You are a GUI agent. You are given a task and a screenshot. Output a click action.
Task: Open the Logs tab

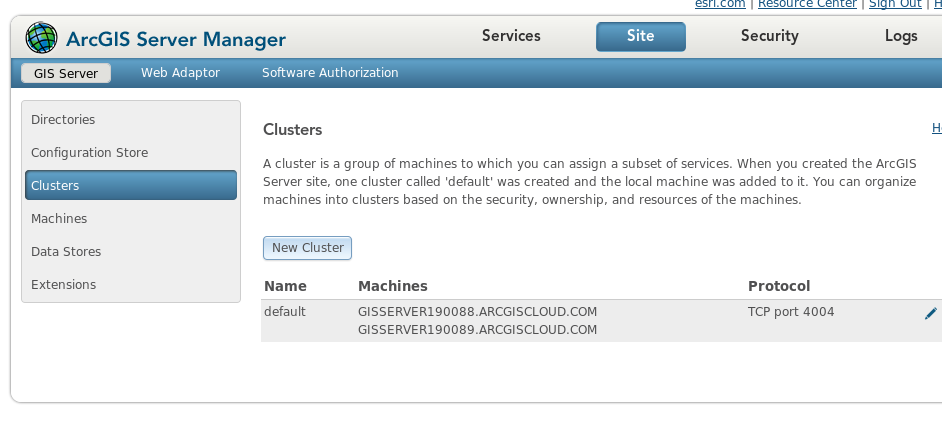901,36
